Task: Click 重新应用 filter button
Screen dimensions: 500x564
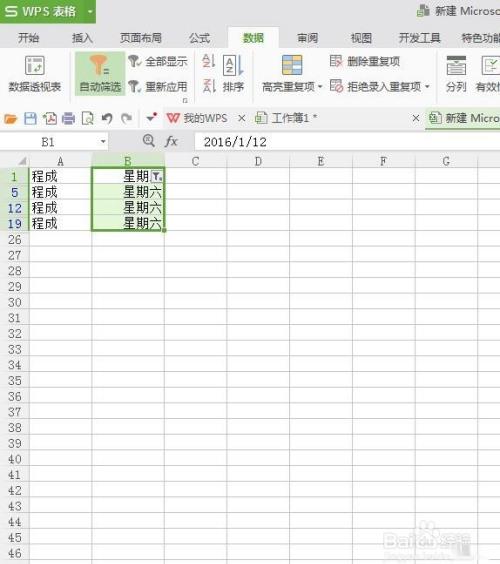Action: 158,87
